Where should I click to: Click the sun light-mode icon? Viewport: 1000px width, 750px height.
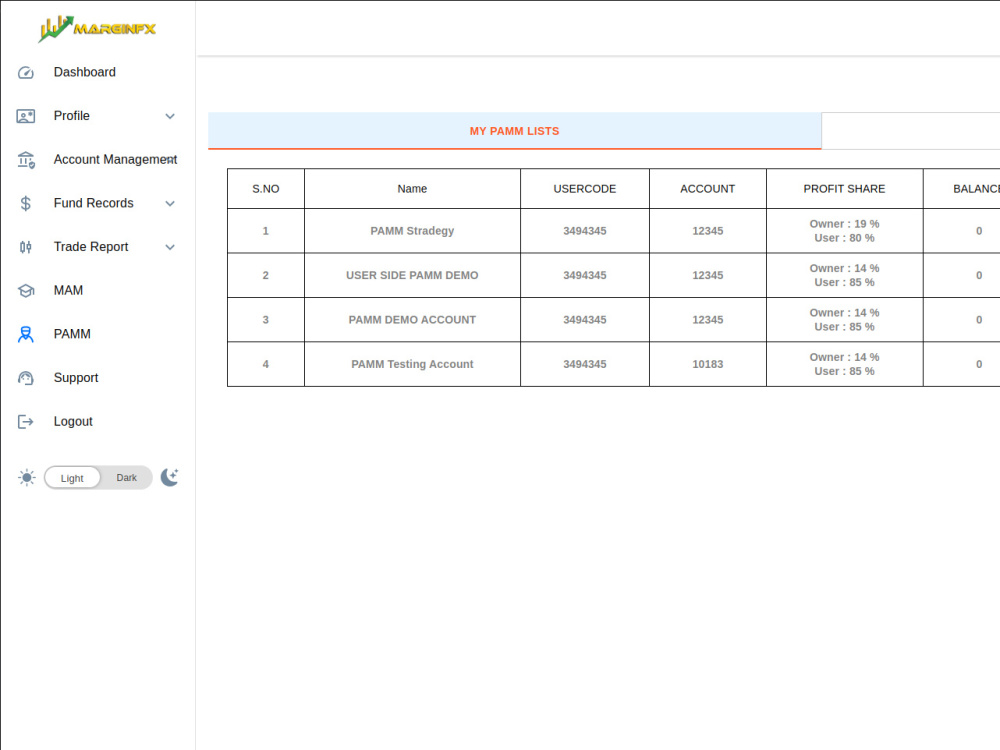27,478
